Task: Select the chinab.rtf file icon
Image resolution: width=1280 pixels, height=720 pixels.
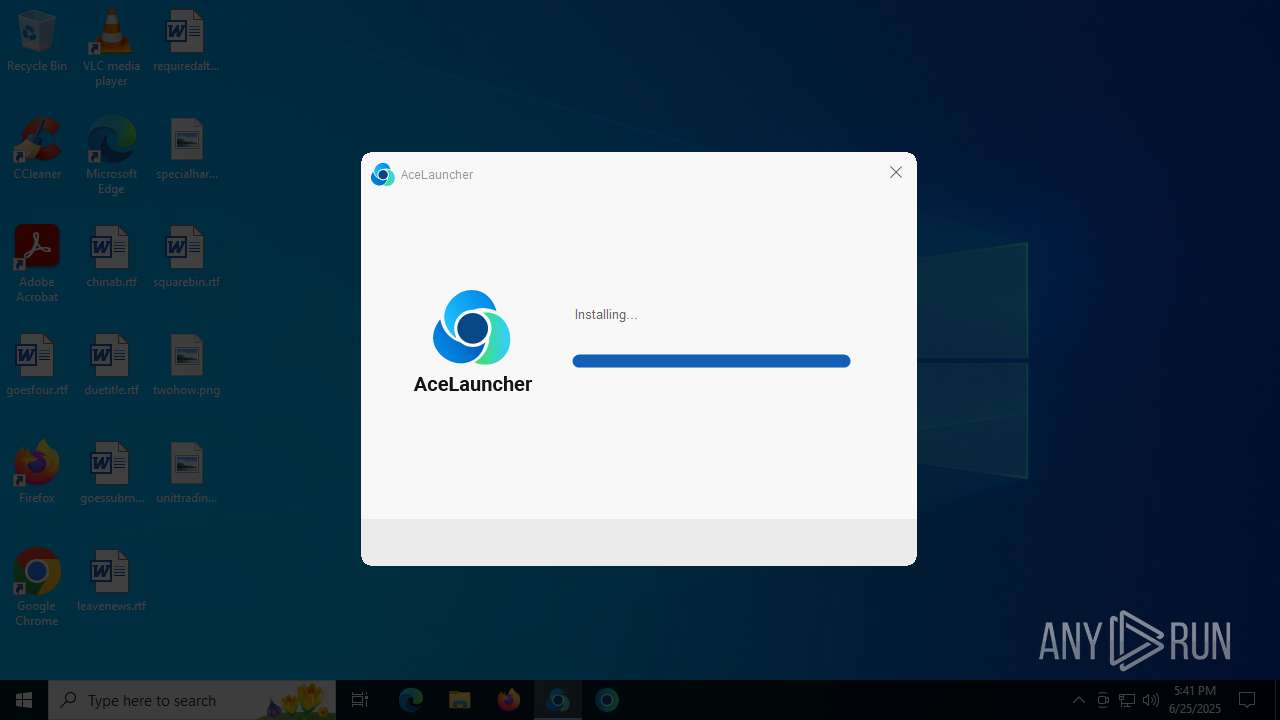Action: [111, 258]
